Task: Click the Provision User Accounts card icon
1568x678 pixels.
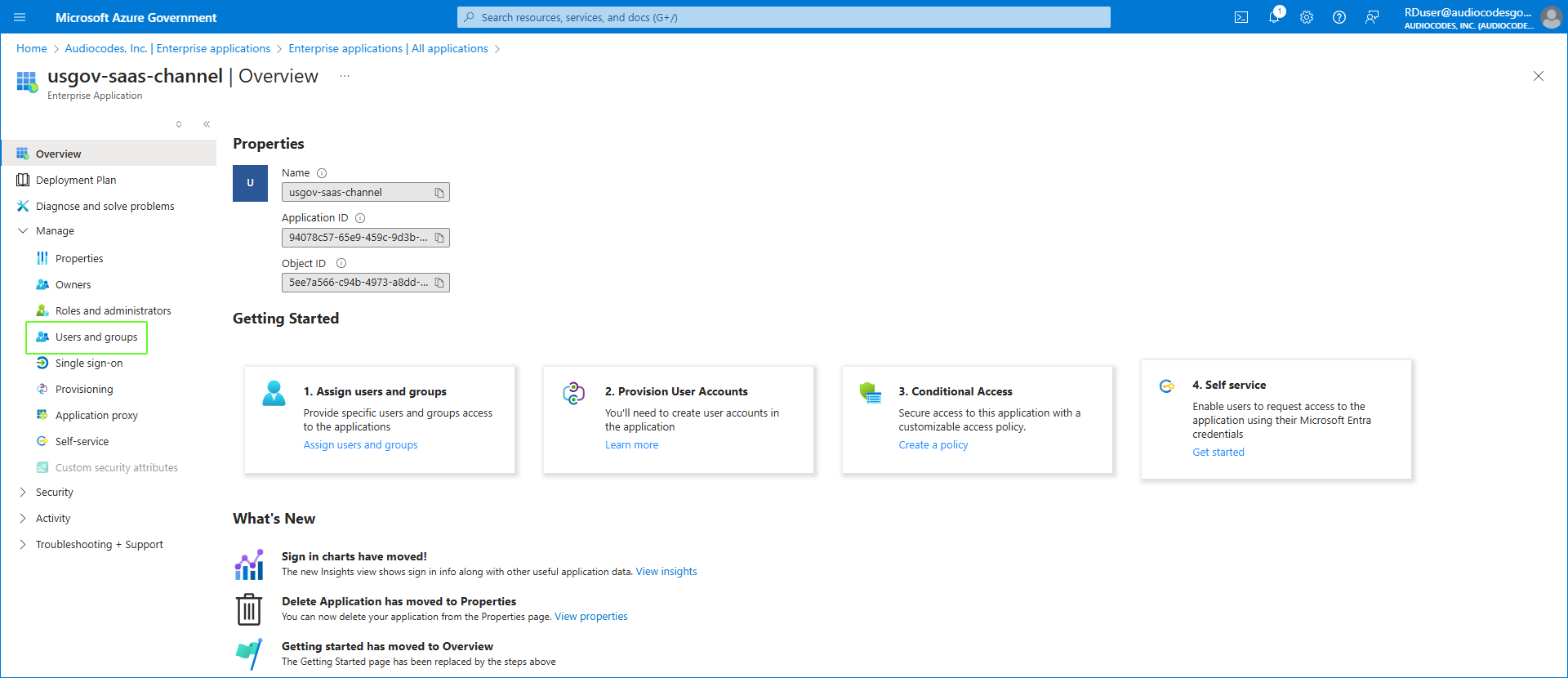Action: 574,393
